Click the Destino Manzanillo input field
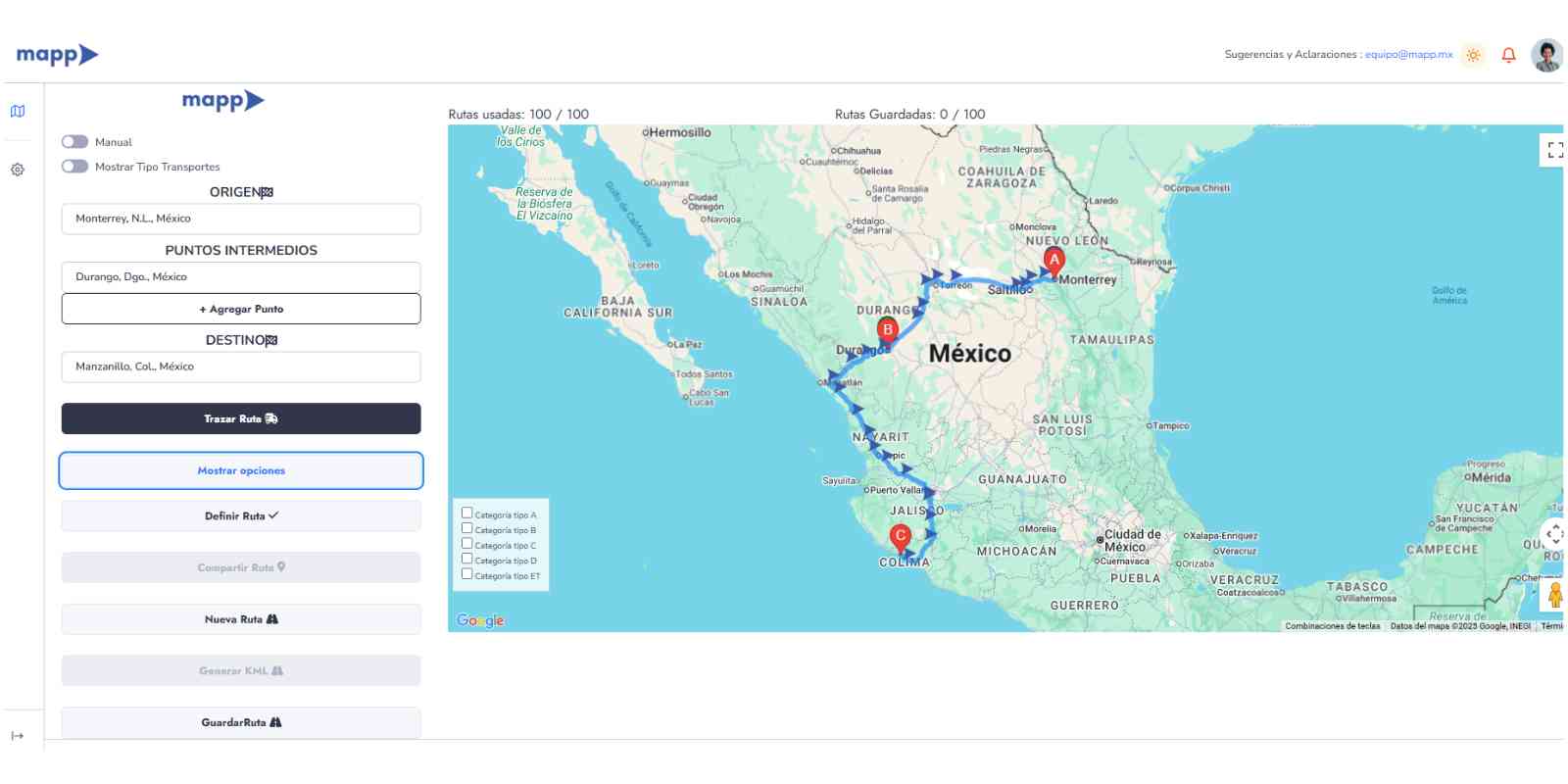 (x=241, y=367)
